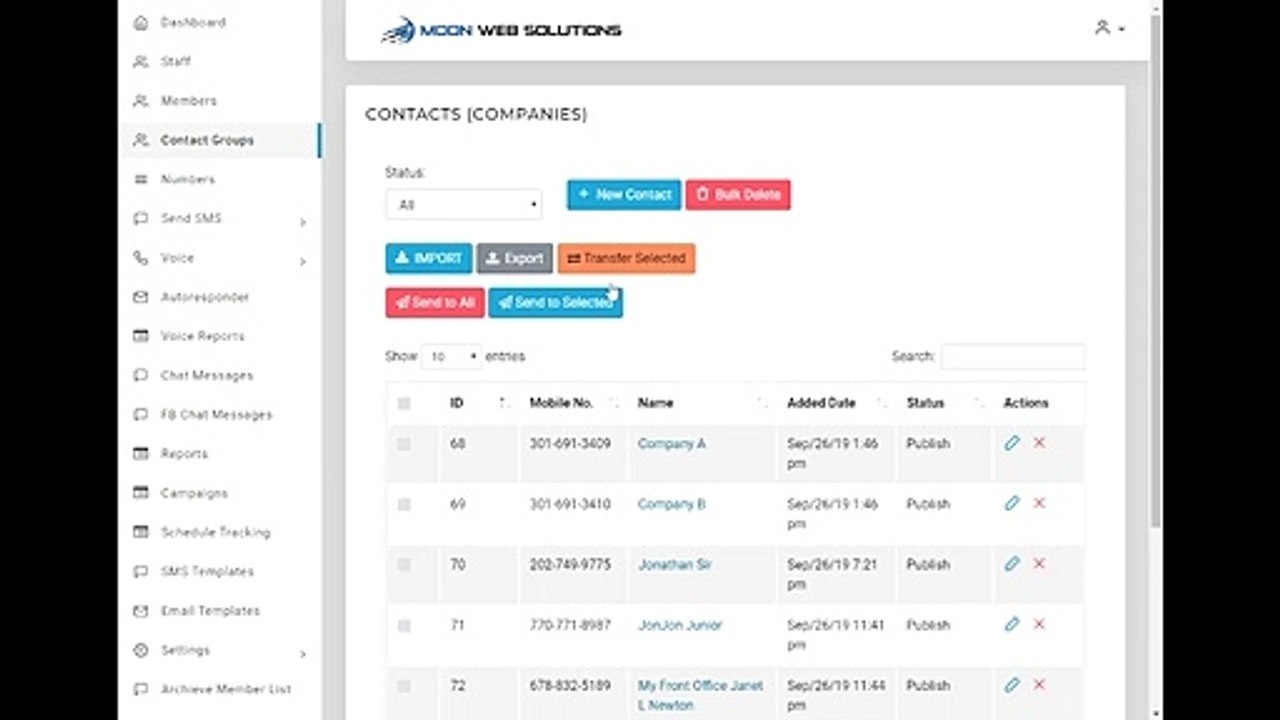Click the Autoresponder envelope icon

[x=141, y=297]
